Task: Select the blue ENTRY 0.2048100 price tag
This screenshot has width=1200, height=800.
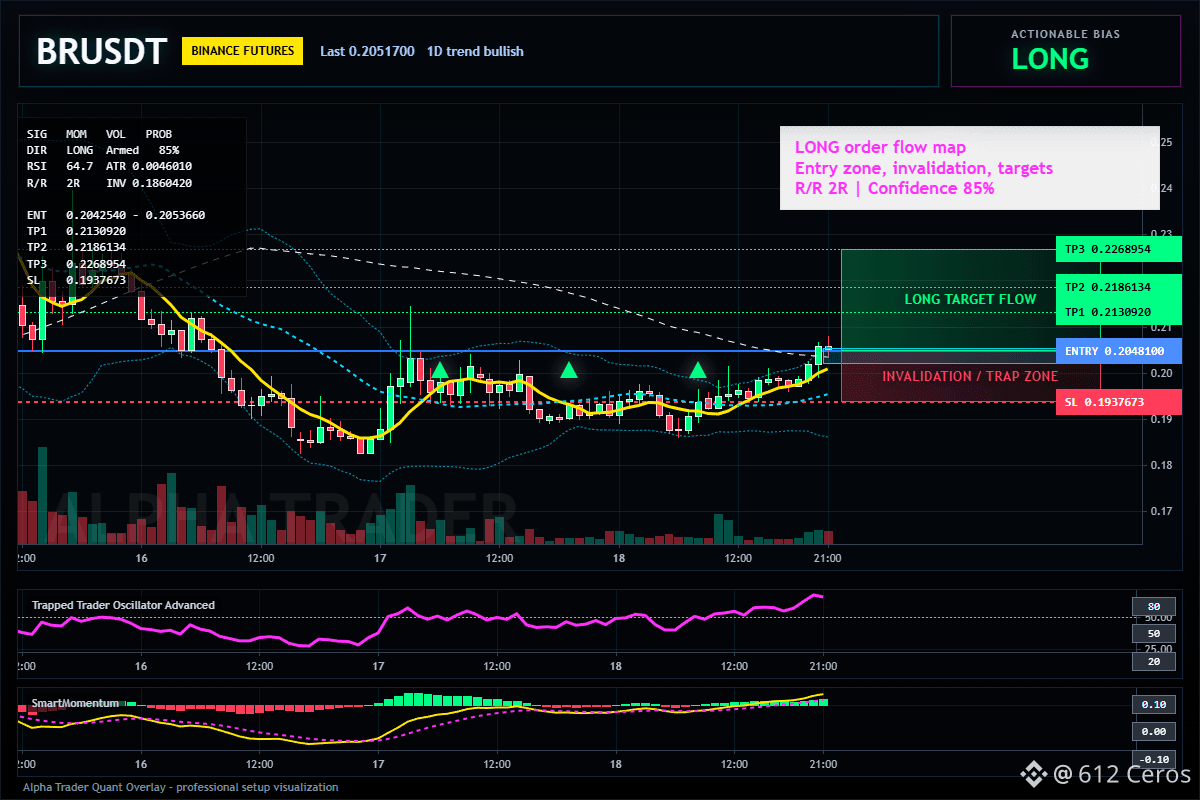Action: [x=1118, y=351]
